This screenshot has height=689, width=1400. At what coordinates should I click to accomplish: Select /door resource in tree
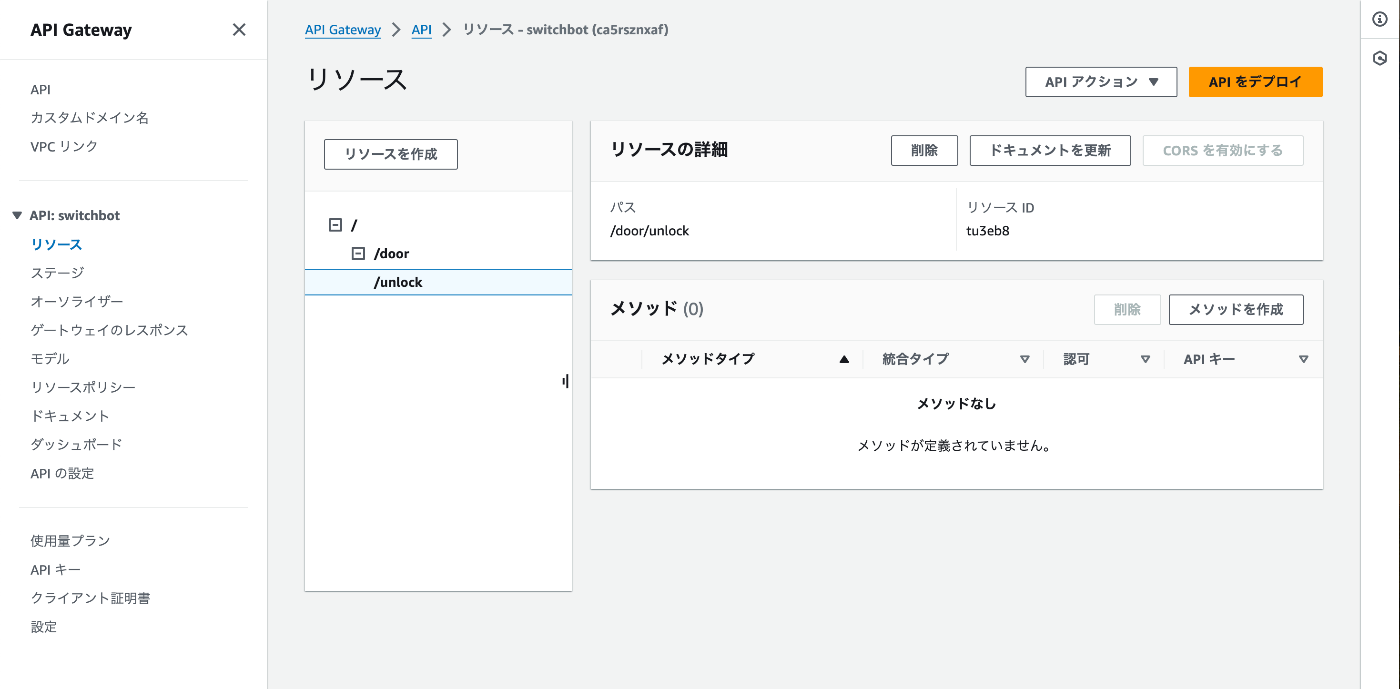pos(391,254)
